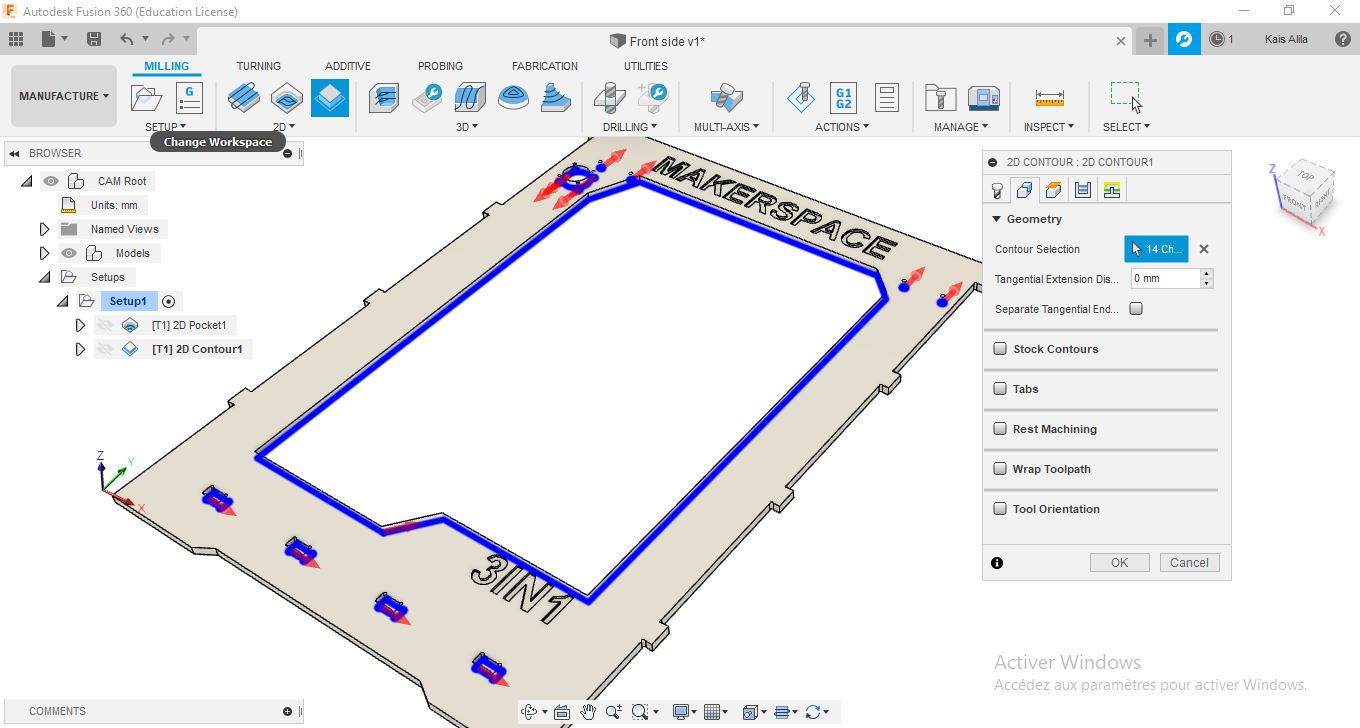Select the 2D Contour toolbar icon
Viewport: 1360px width, 728px height.
330,98
